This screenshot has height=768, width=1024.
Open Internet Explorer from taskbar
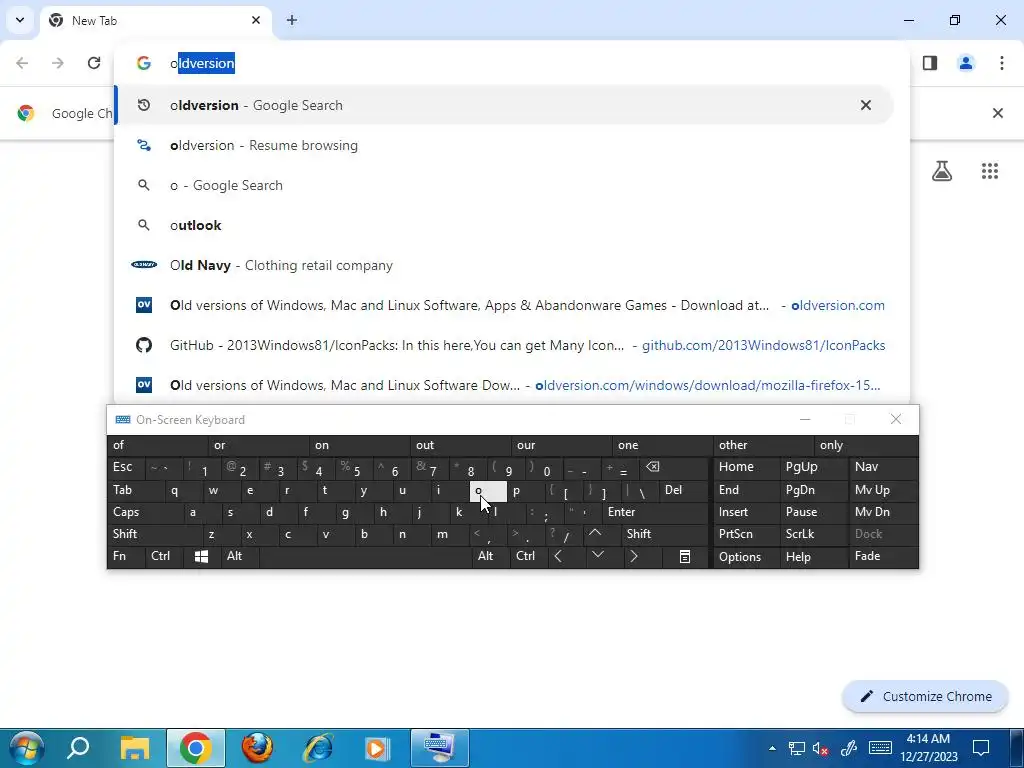tap(317, 748)
